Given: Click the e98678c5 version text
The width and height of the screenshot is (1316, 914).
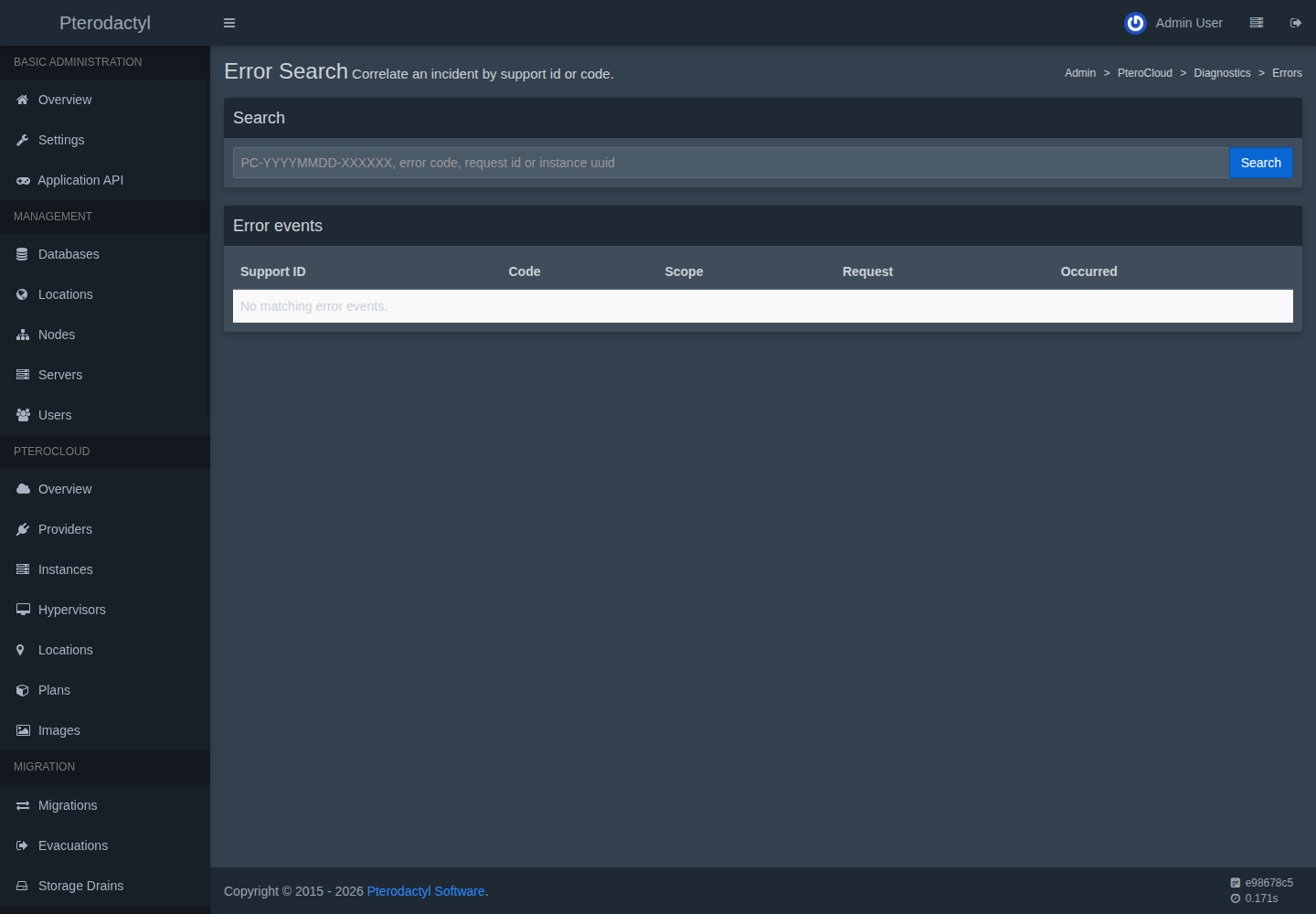Looking at the screenshot, I should 1269,883.
